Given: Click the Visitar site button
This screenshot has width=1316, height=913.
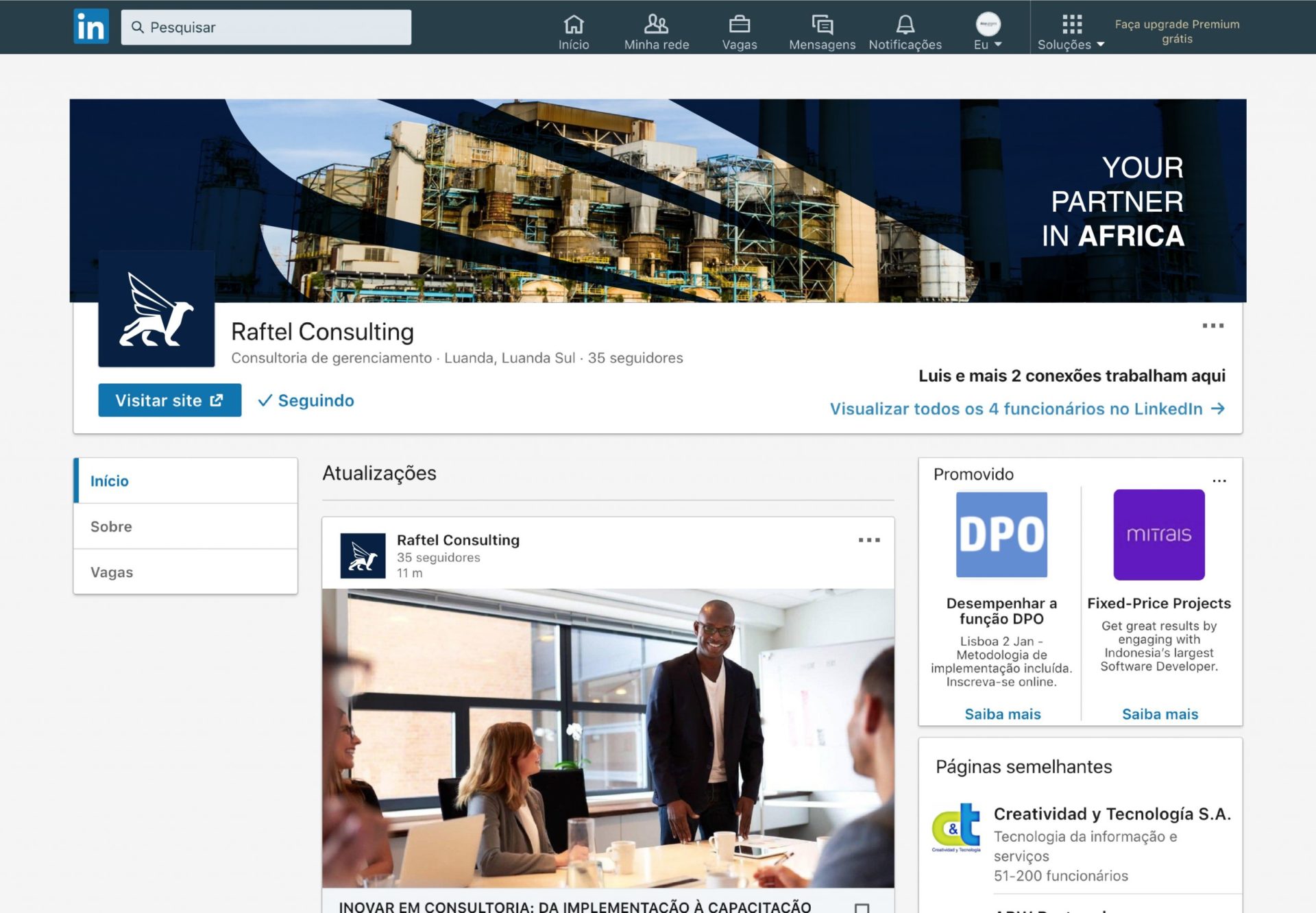Looking at the screenshot, I should (x=169, y=400).
